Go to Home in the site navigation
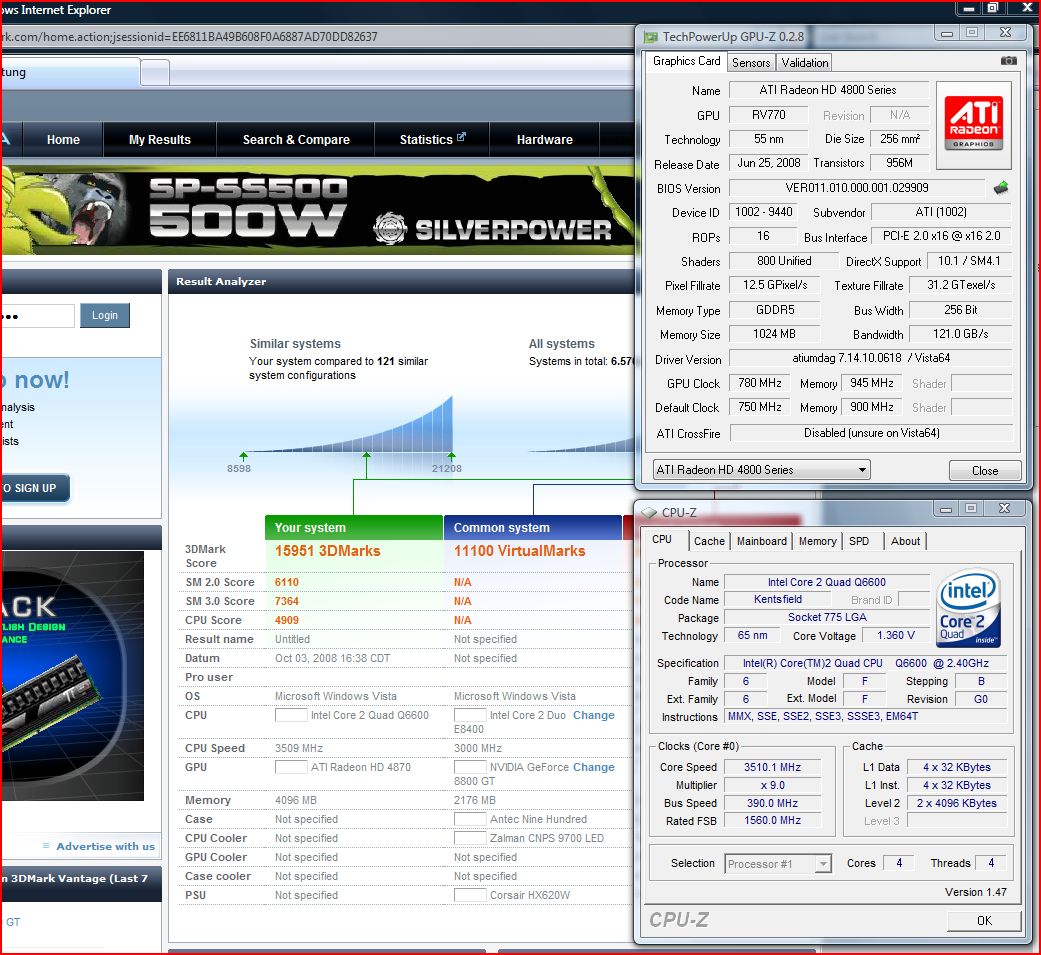The image size is (1041, 955). coord(63,139)
